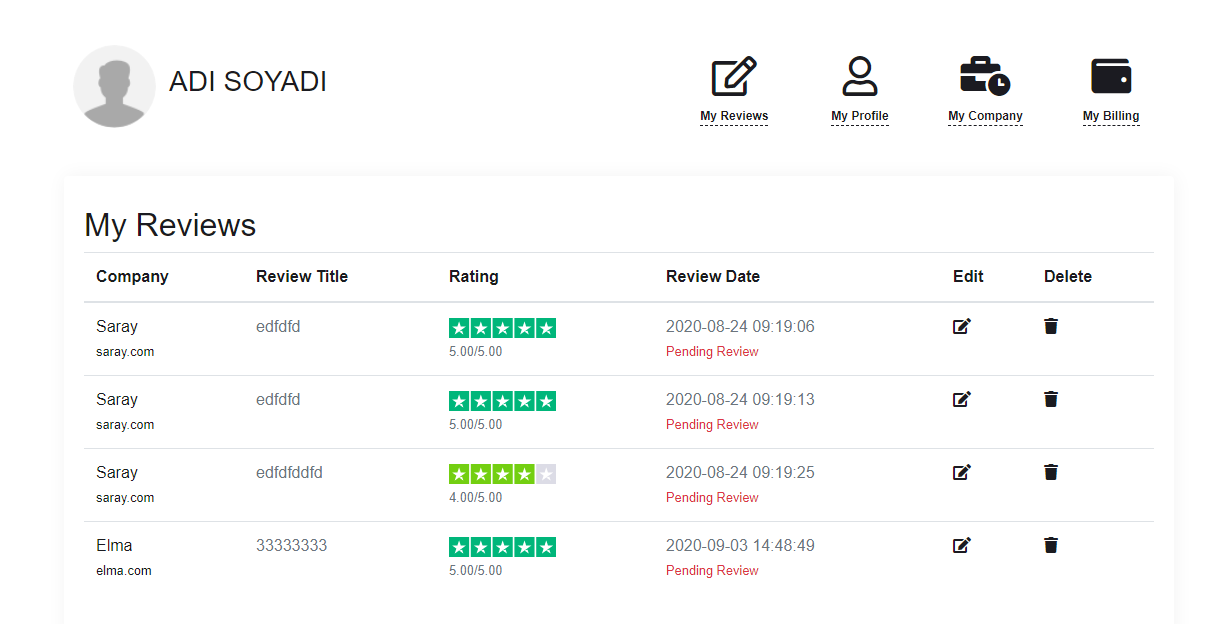Delete the edfdfddfd review
1216x624 pixels.
[x=1051, y=472]
